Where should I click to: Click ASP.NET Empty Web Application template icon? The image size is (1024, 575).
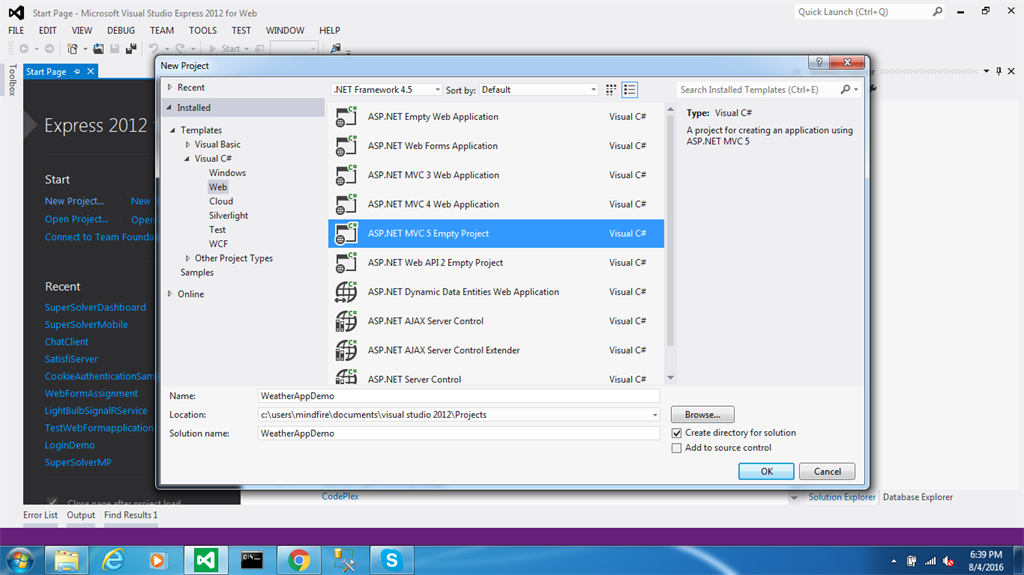point(346,116)
